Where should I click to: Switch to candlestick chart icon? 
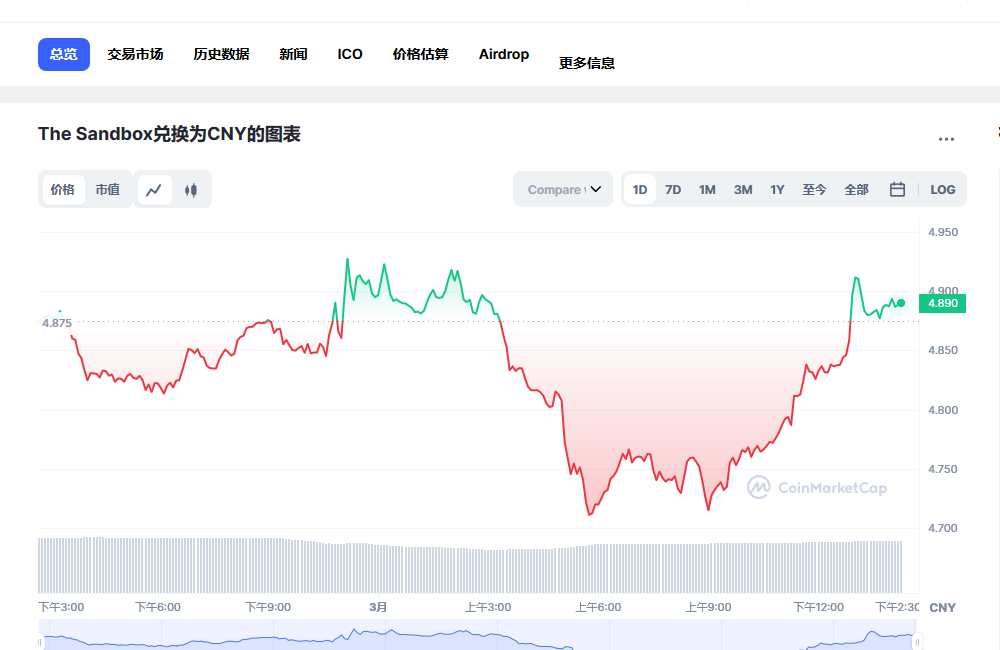[x=191, y=190]
